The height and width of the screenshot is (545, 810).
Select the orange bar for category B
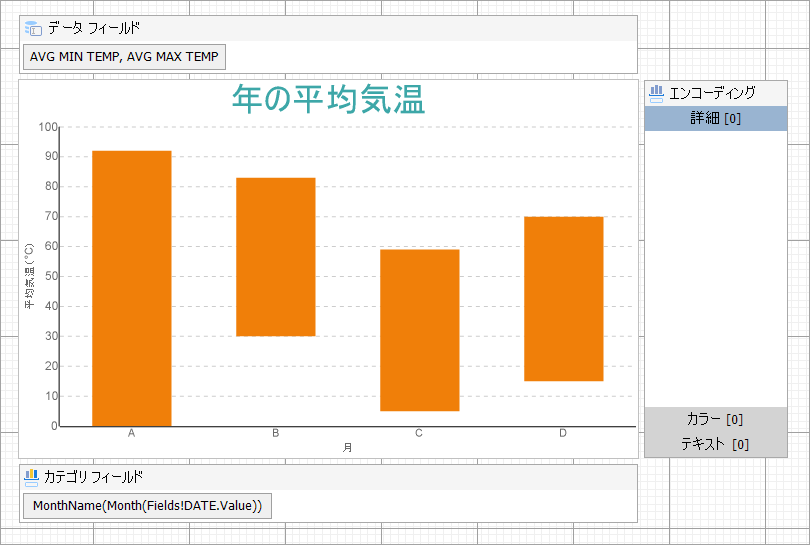click(276, 257)
